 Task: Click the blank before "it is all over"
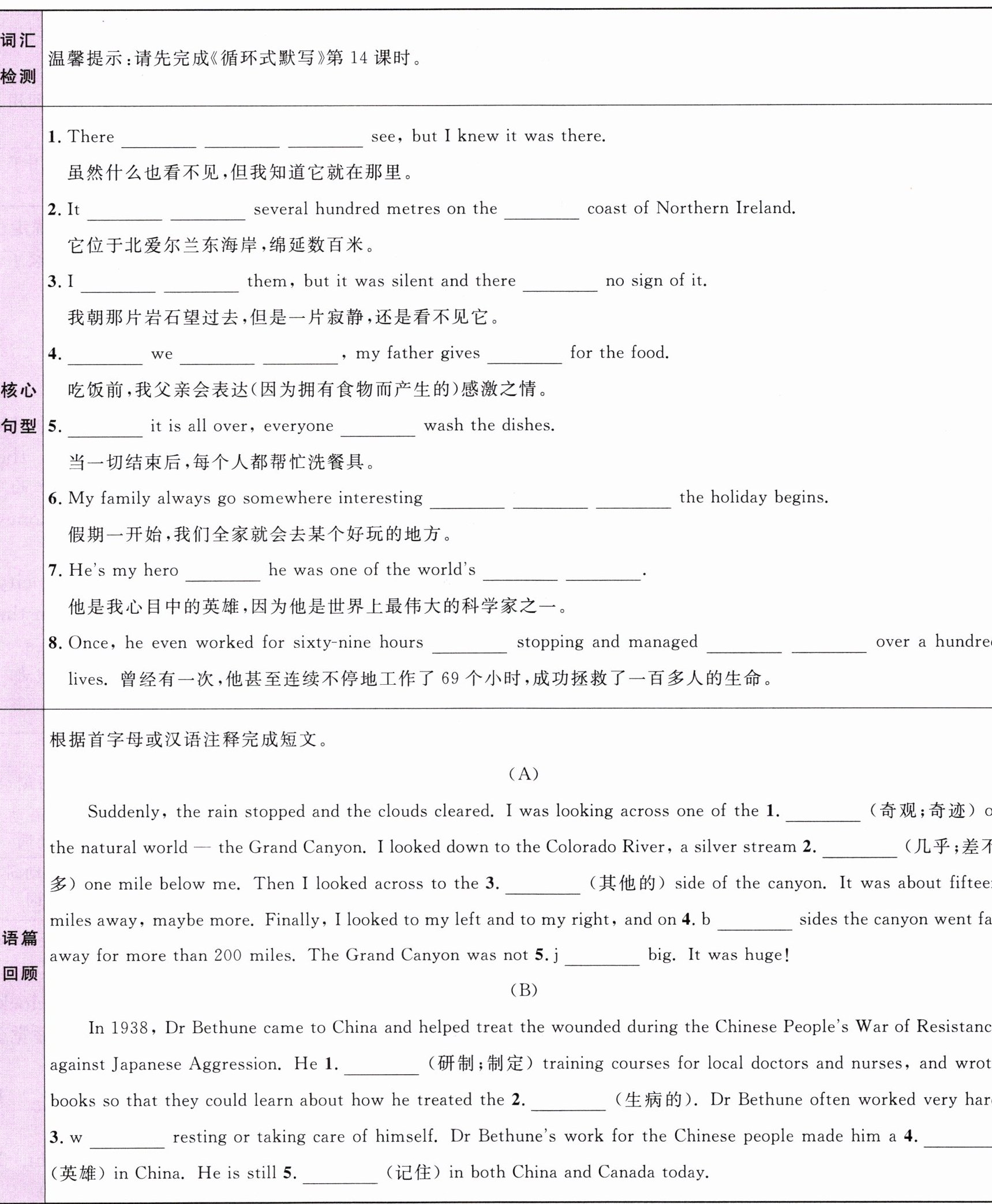click(x=105, y=429)
